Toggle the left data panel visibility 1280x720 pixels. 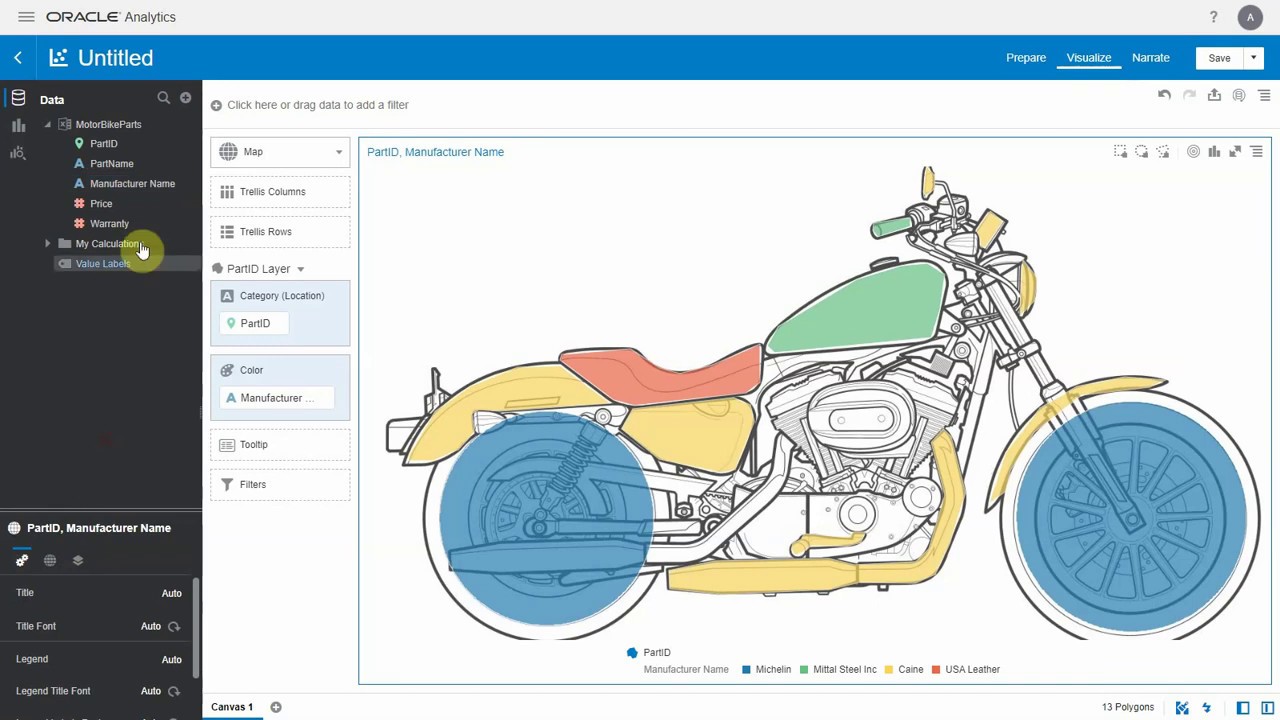click(x=1243, y=708)
